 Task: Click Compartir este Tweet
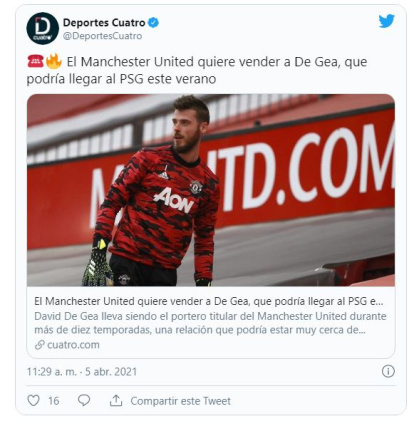point(180,401)
